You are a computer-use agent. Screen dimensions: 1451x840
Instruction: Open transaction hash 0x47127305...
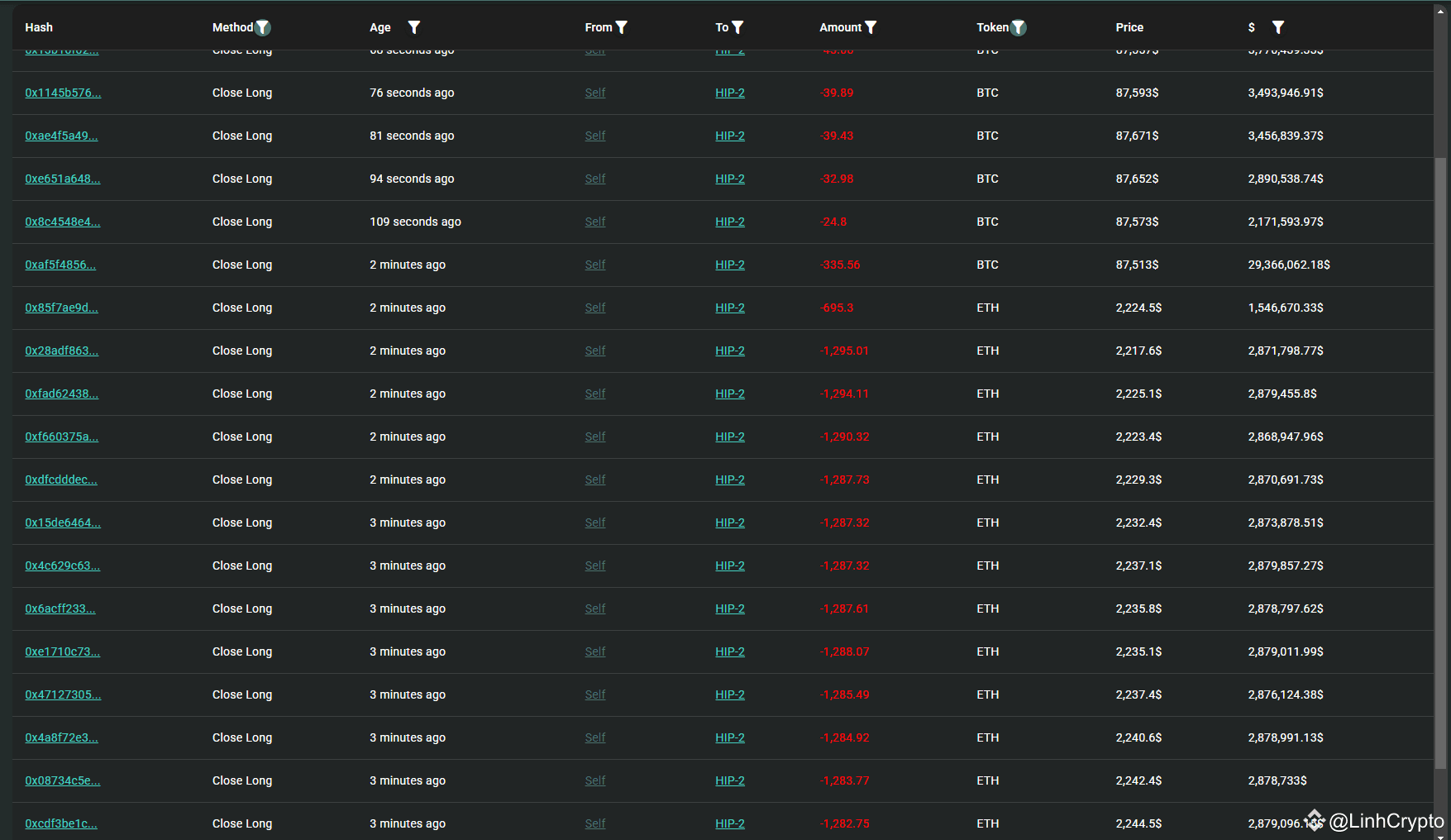[x=63, y=694]
